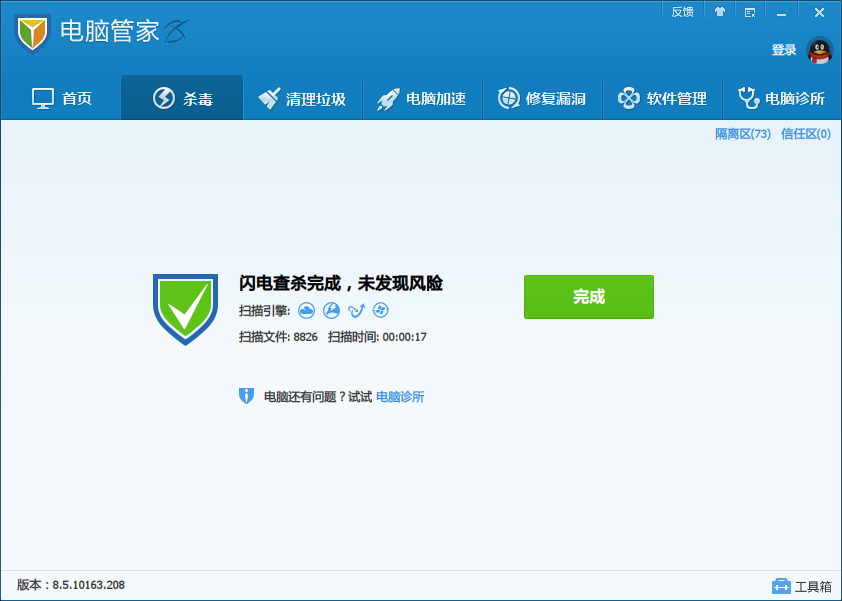Viewport: 842px width, 601px height.
Task: Open the 电脑诊所 tab in navigation bar
Action: pos(782,98)
